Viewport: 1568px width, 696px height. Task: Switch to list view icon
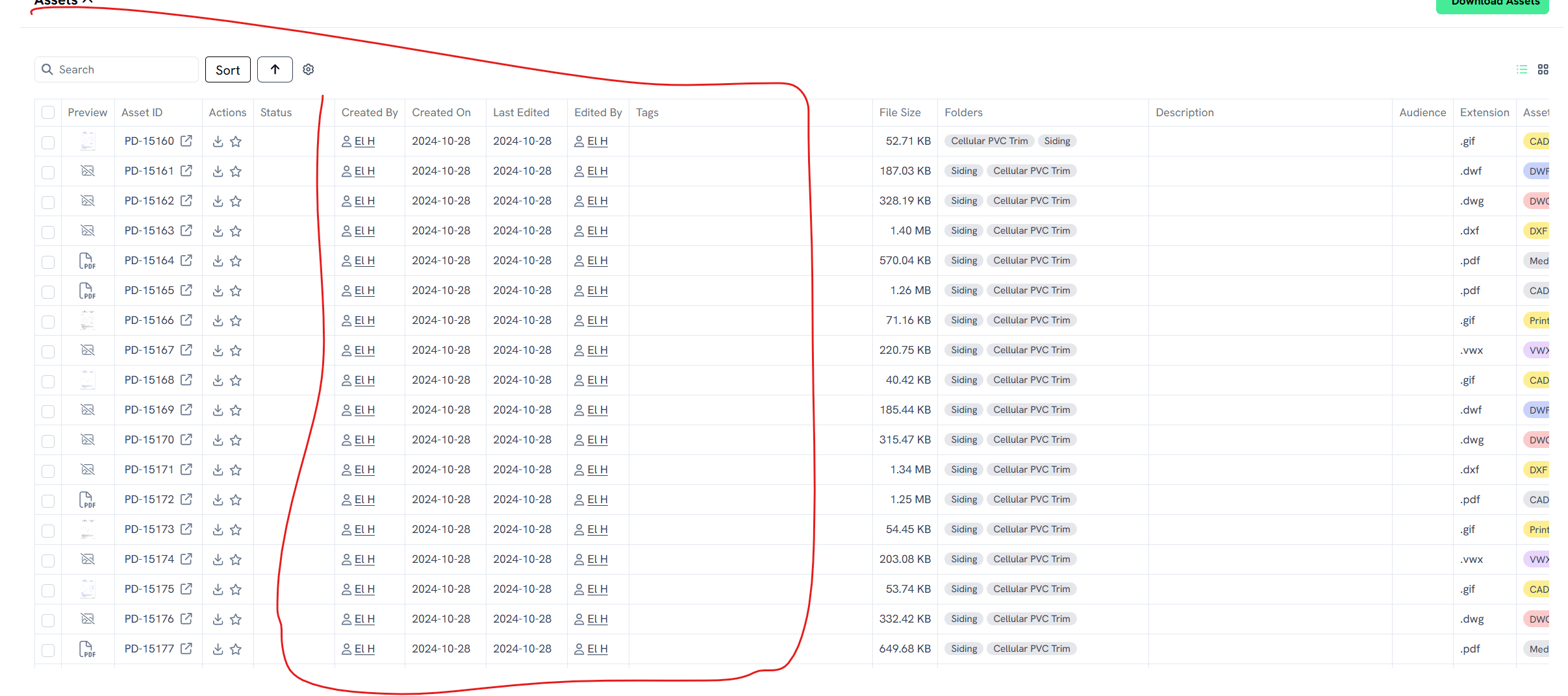click(1522, 69)
